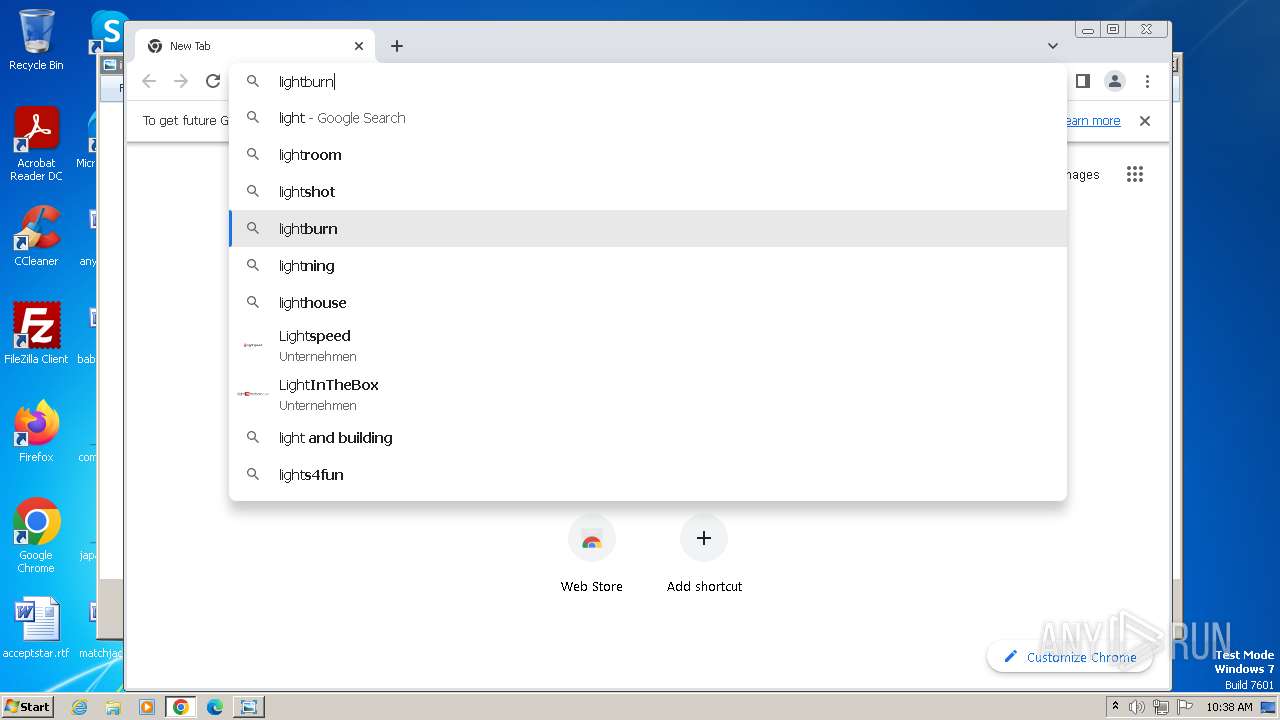Open the Chrome profile avatar
This screenshot has width=1280, height=720.
(1115, 81)
